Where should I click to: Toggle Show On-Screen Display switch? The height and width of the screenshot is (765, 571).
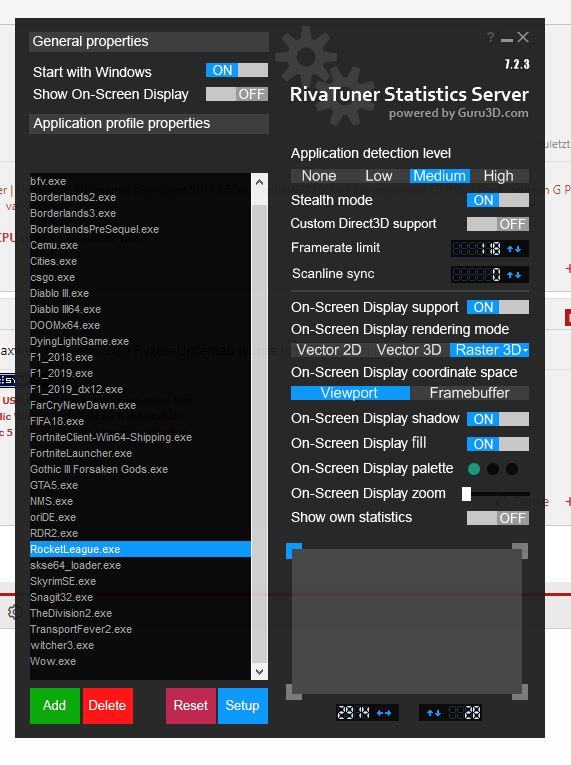pos(237,94)
